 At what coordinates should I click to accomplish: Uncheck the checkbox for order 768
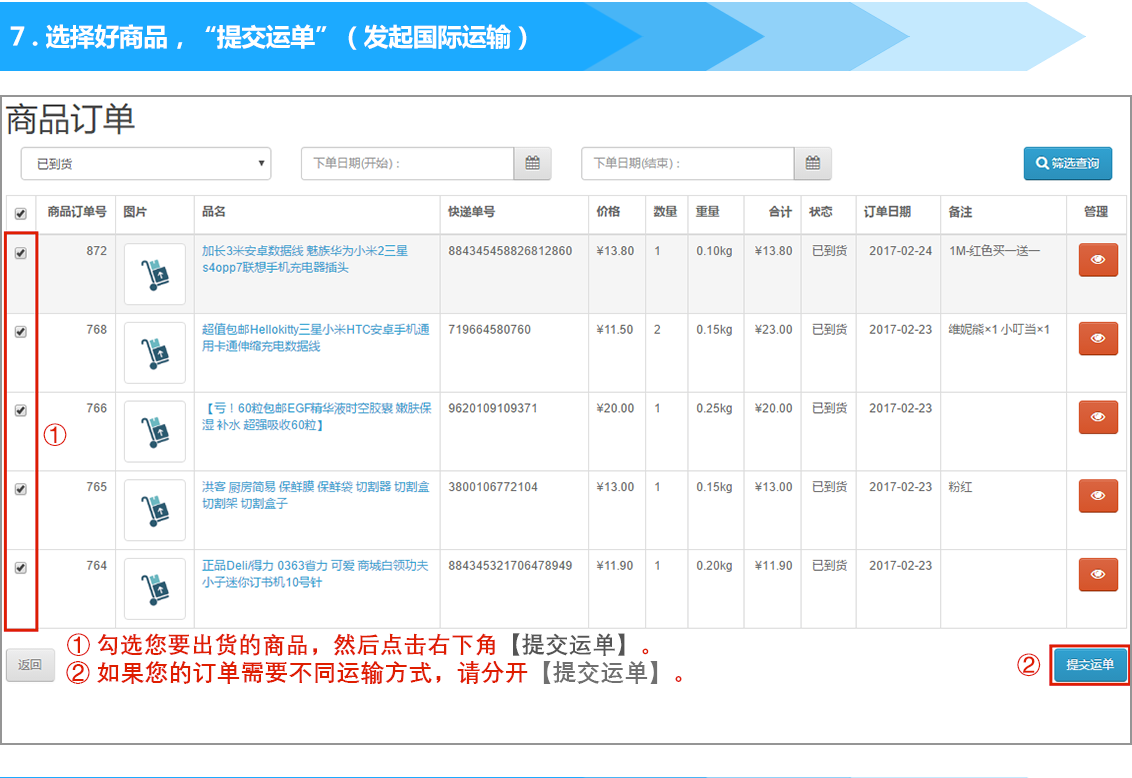pyautogui.click(x=21, y=332)
